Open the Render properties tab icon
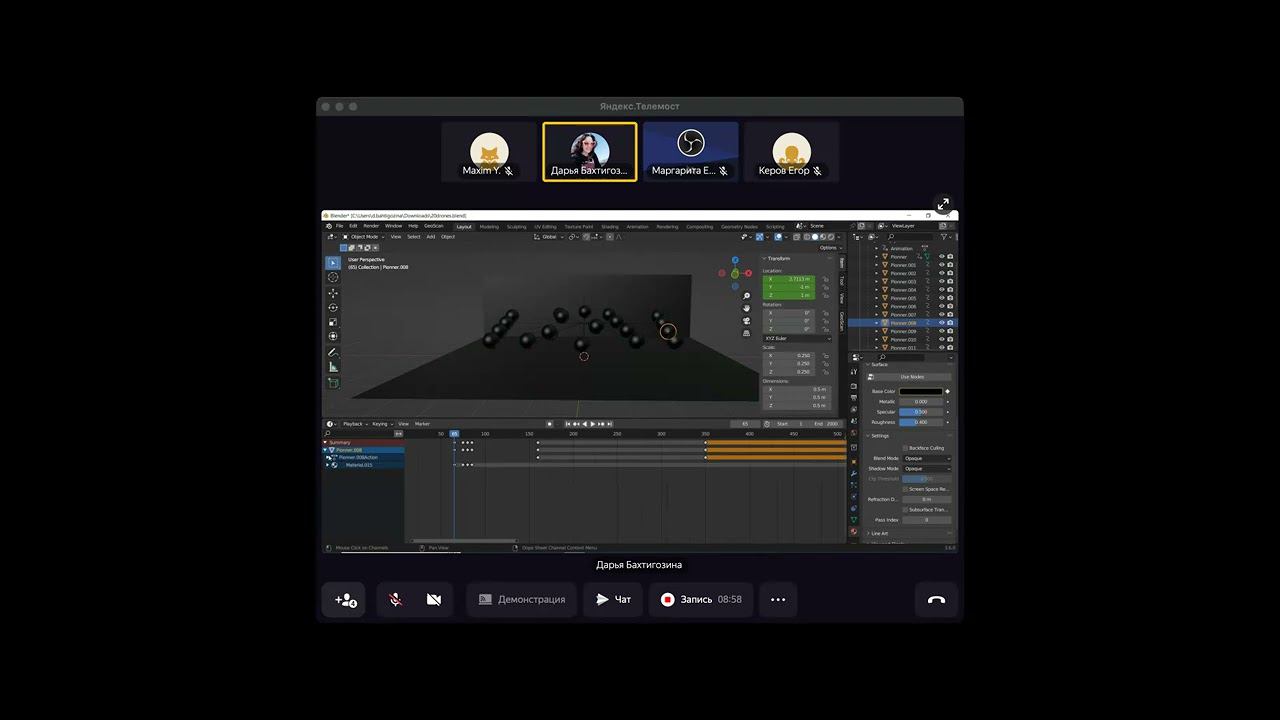This screenshot has height=720, width=1280. point(853,386)
